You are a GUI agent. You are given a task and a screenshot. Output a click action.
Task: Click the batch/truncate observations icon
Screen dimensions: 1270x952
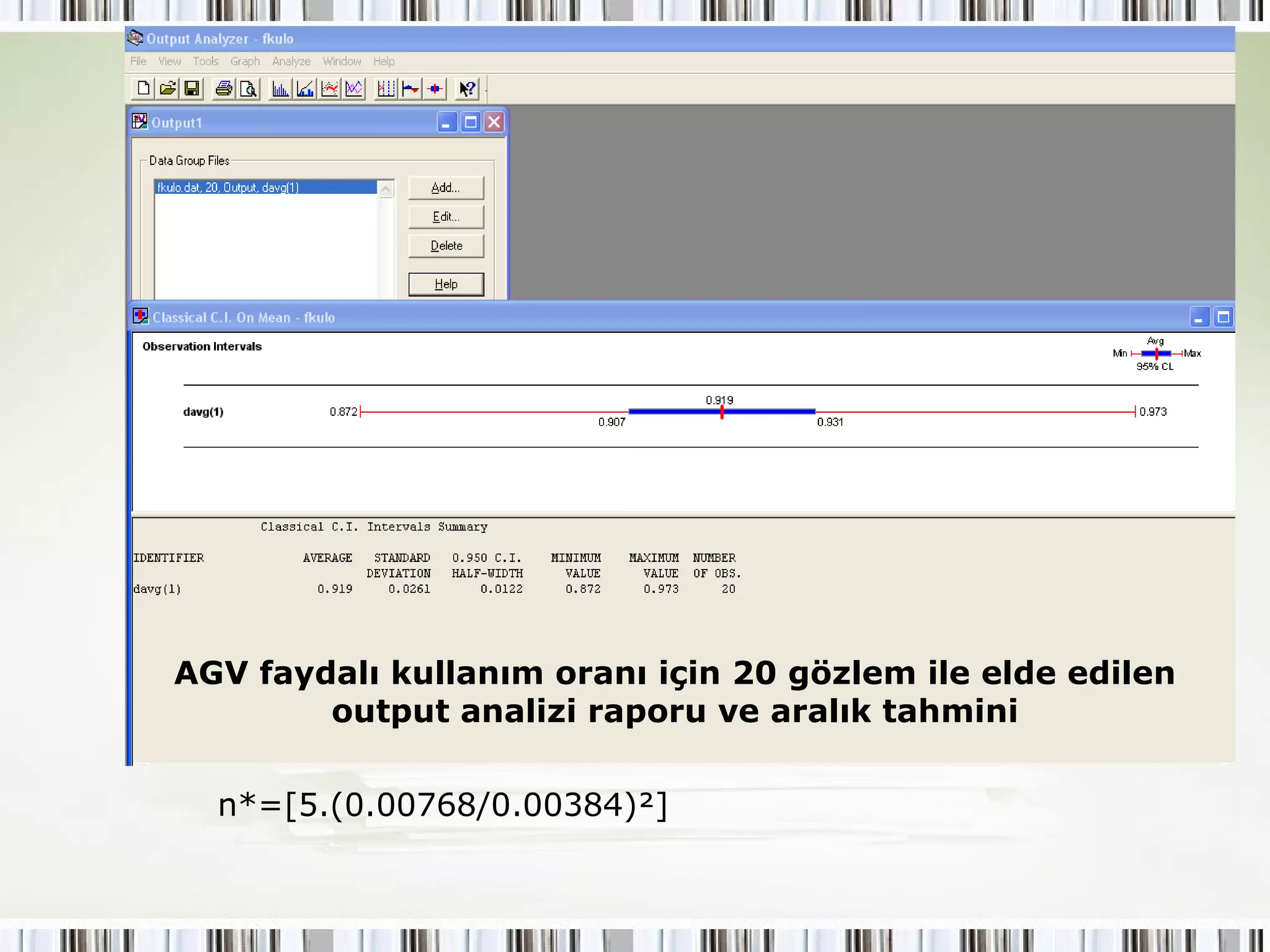pyautogui.click(x=386, y=89)
